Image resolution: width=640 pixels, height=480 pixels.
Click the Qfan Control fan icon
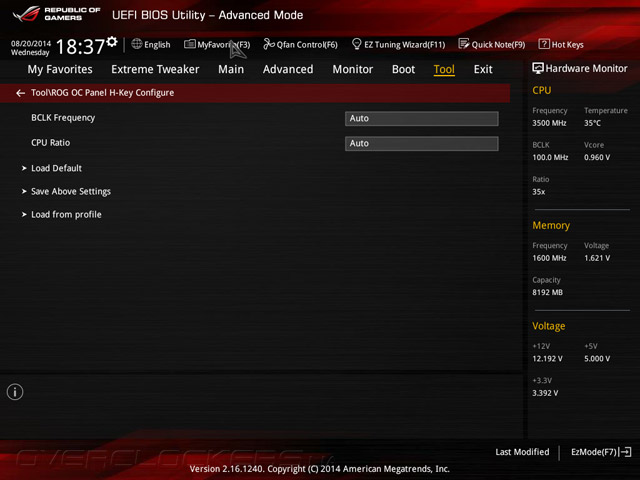[269, 44]
